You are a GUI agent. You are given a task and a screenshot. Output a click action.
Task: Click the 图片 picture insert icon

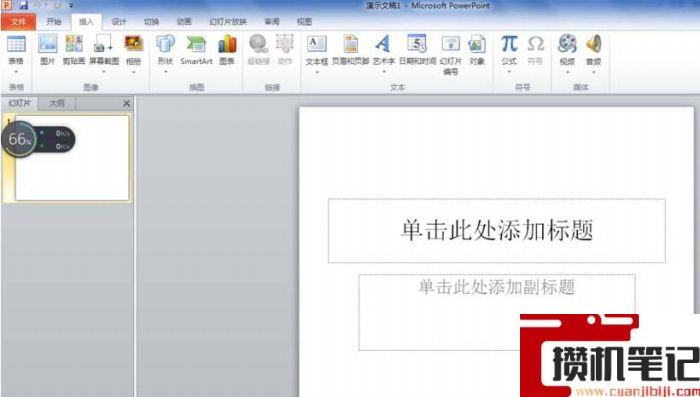[47, 45]
